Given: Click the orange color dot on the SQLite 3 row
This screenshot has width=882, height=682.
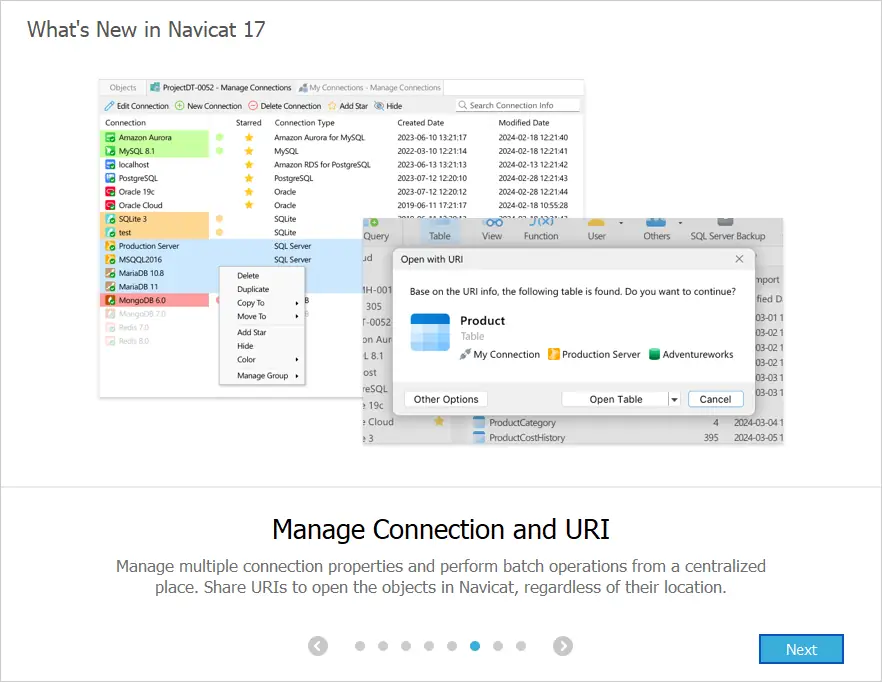Looking at the screenshot, I should pos(219,219).
